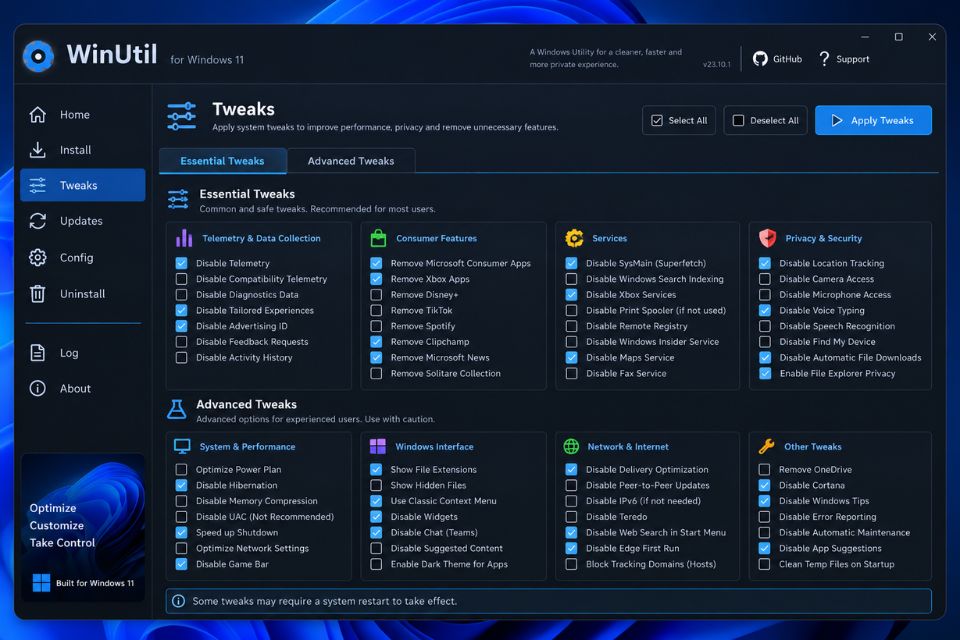Click the Advanced Tweaks flask icon

click(177, 409)
